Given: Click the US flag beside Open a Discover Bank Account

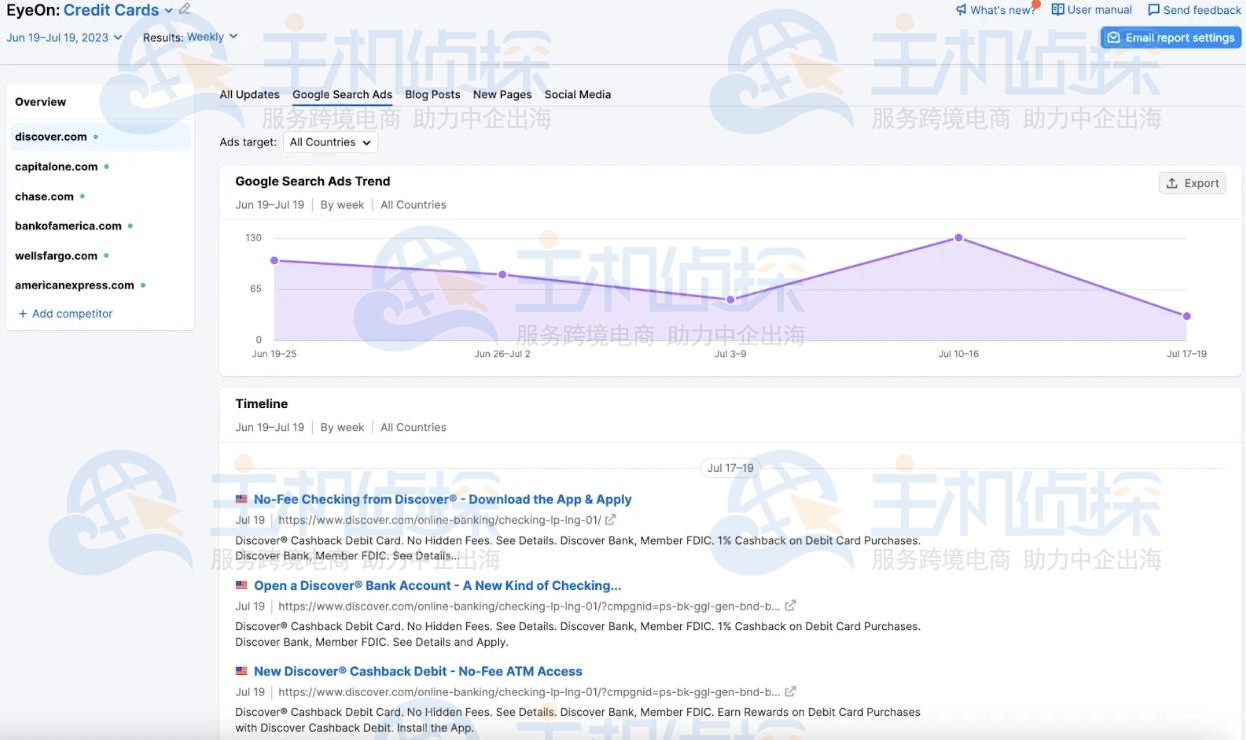Looking at the screenshot, I should (241, 585).
